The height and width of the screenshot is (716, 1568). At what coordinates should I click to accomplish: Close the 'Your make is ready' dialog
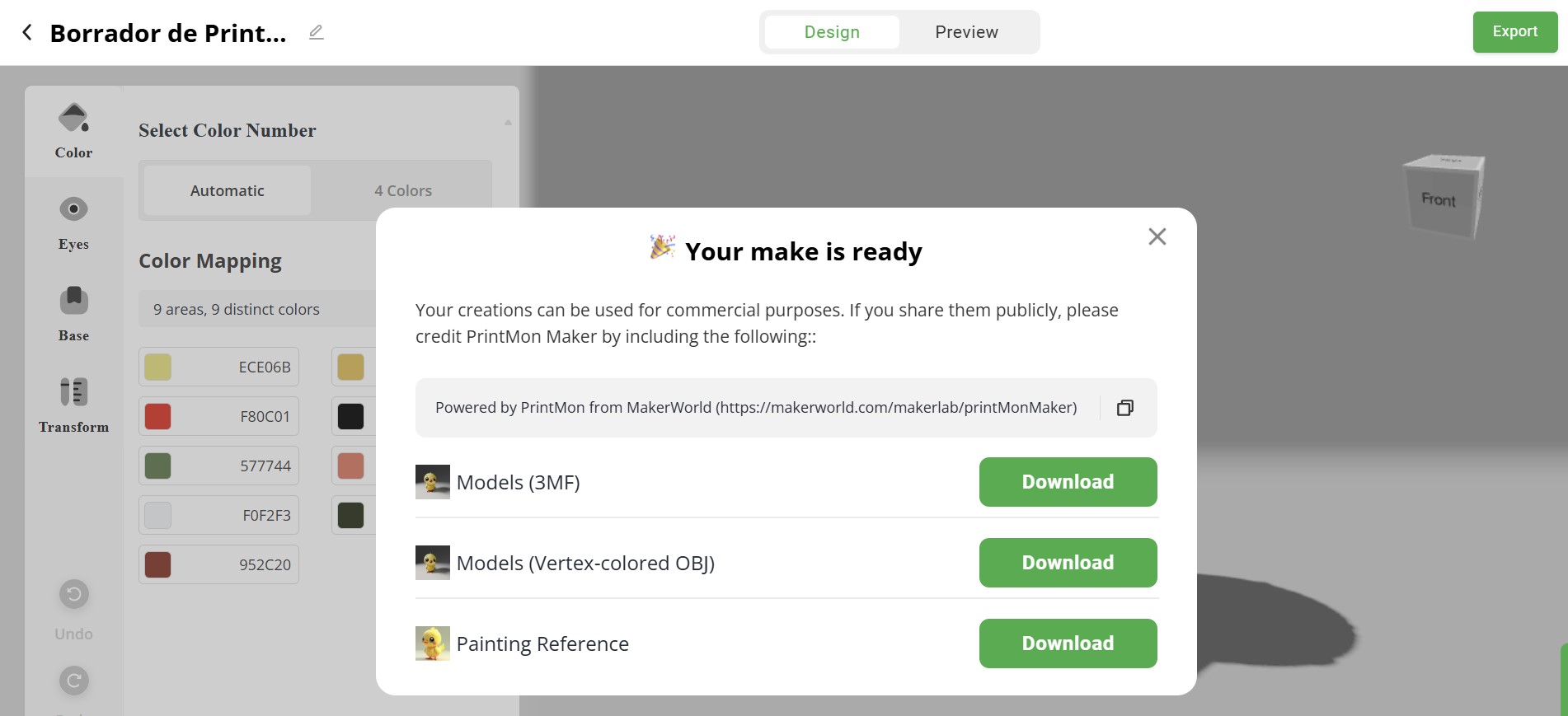coord(1157,237)
